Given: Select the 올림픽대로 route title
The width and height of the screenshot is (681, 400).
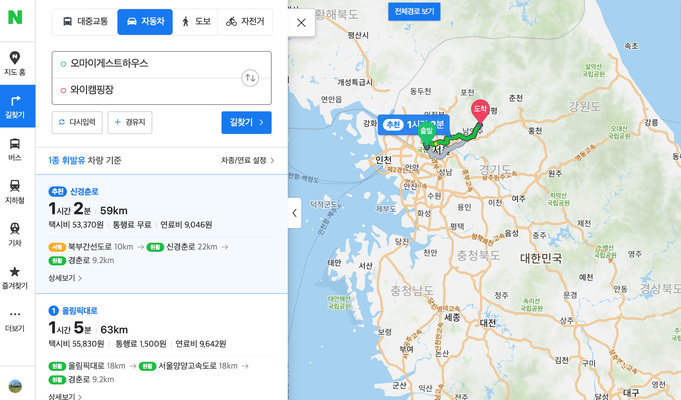Looking at the screenshot, I should click(x=79, y=311).
